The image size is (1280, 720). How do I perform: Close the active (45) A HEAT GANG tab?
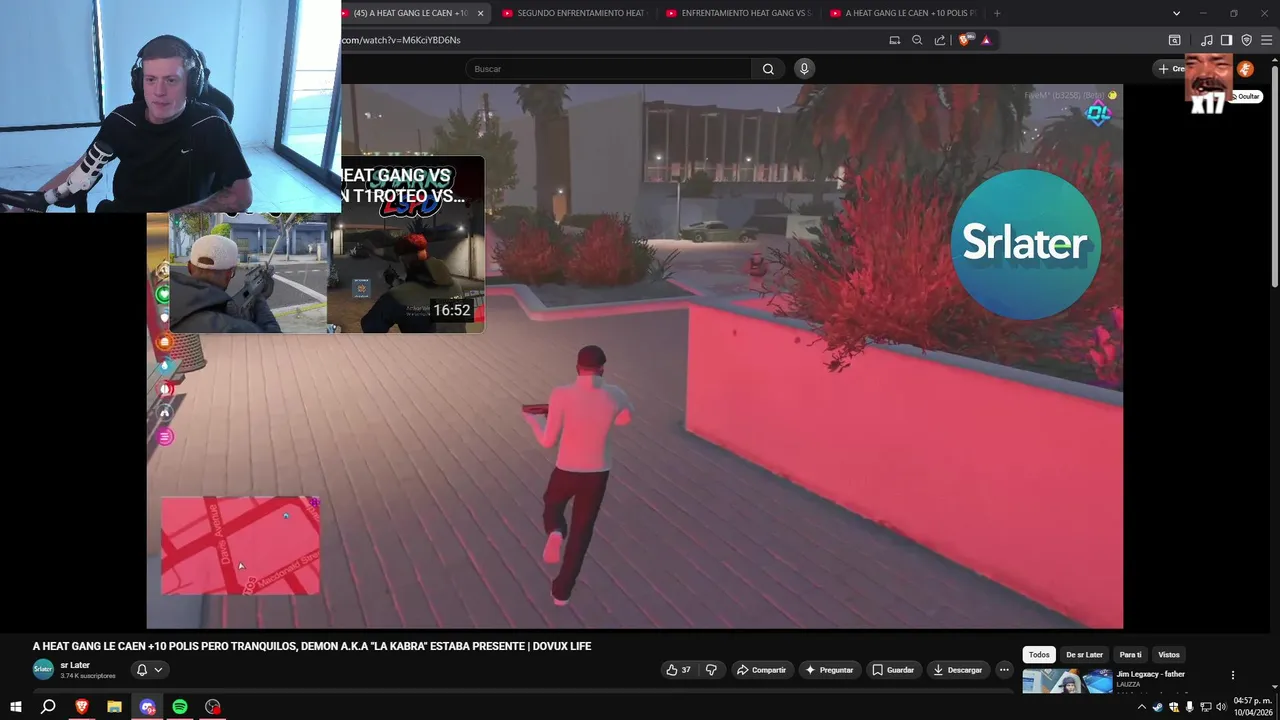coord(480,13)
